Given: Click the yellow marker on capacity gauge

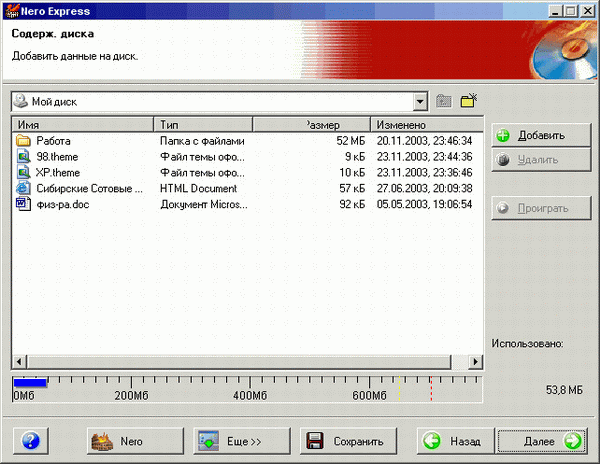Looking at the screenshot, I should point(399,388).
